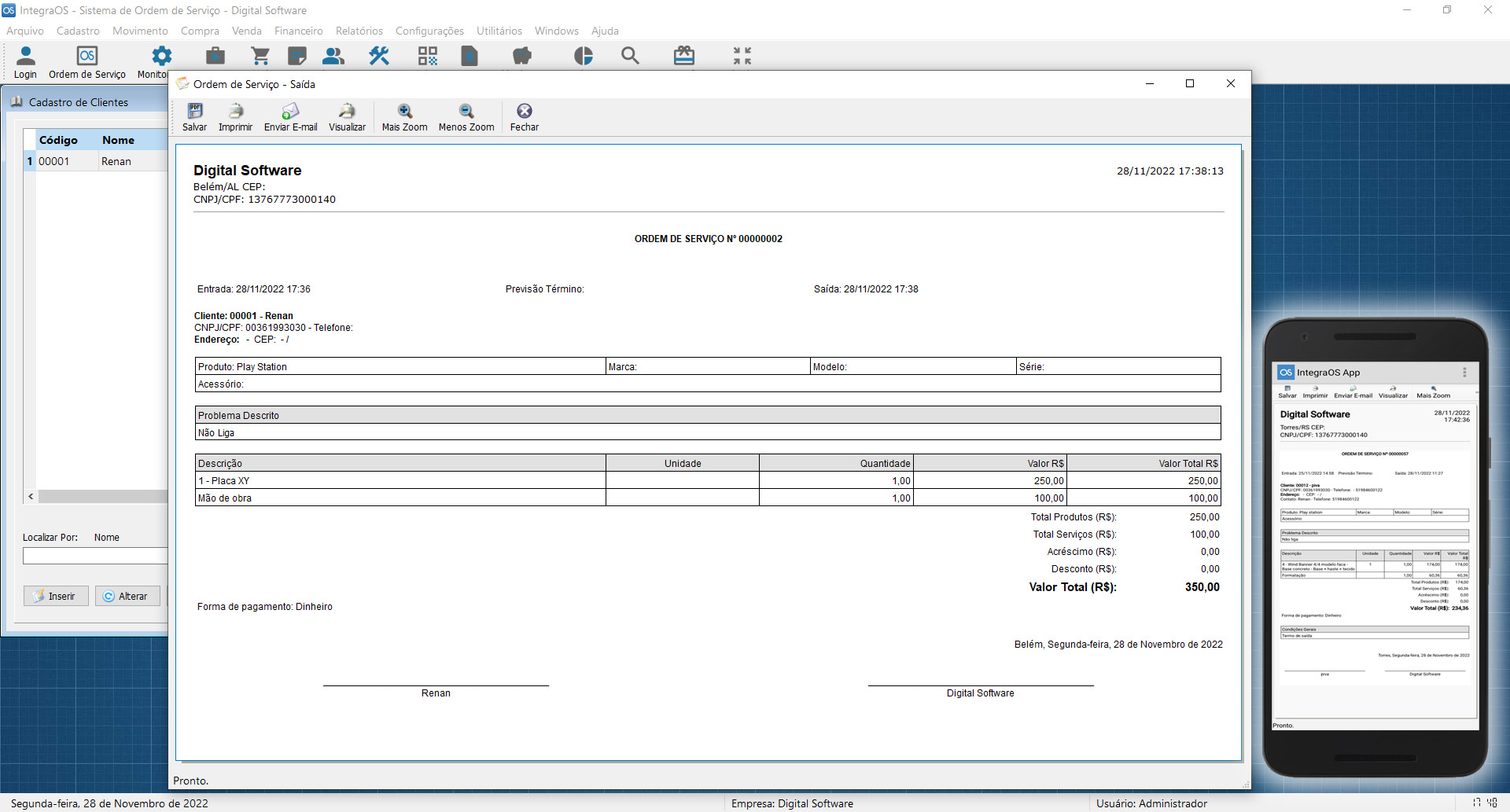Click Enviar E-mail in report toolbar
The height and width of the screenshot is (812, 1510).
pyautogui.click(x=290, y=117)
